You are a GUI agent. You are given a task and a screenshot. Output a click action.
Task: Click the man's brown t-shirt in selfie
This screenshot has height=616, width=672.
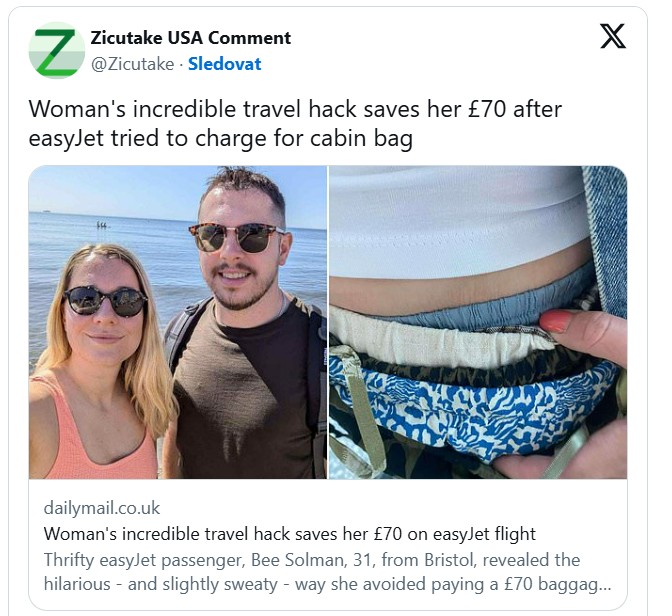click(x=244, y=399)
